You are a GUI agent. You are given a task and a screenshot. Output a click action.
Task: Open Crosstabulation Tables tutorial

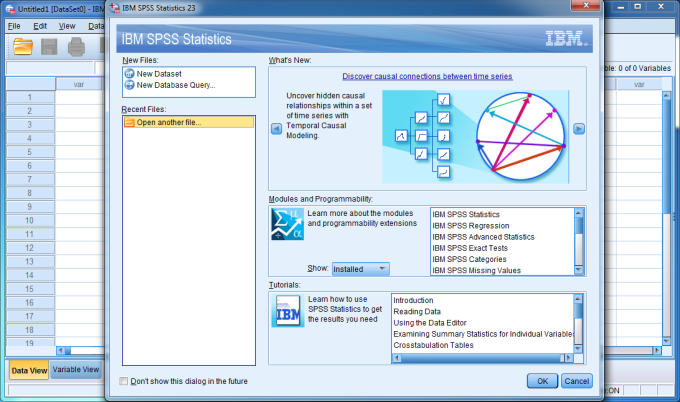[x=433, y=345]
